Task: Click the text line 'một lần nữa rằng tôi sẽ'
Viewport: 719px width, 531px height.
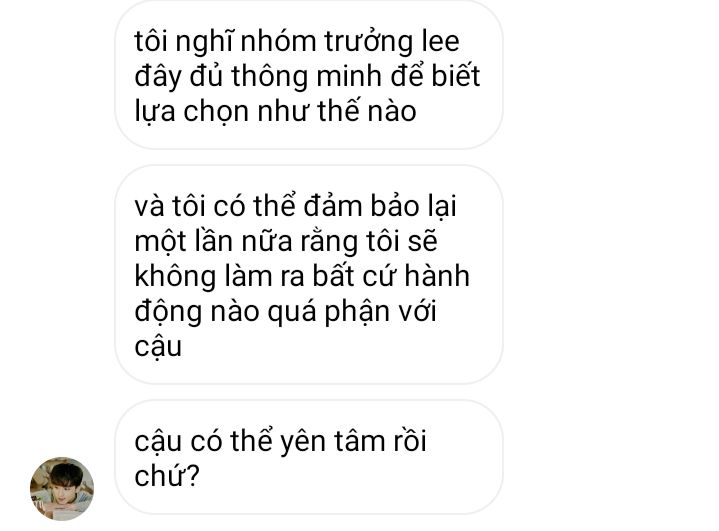Action: [x=286, y=242]
